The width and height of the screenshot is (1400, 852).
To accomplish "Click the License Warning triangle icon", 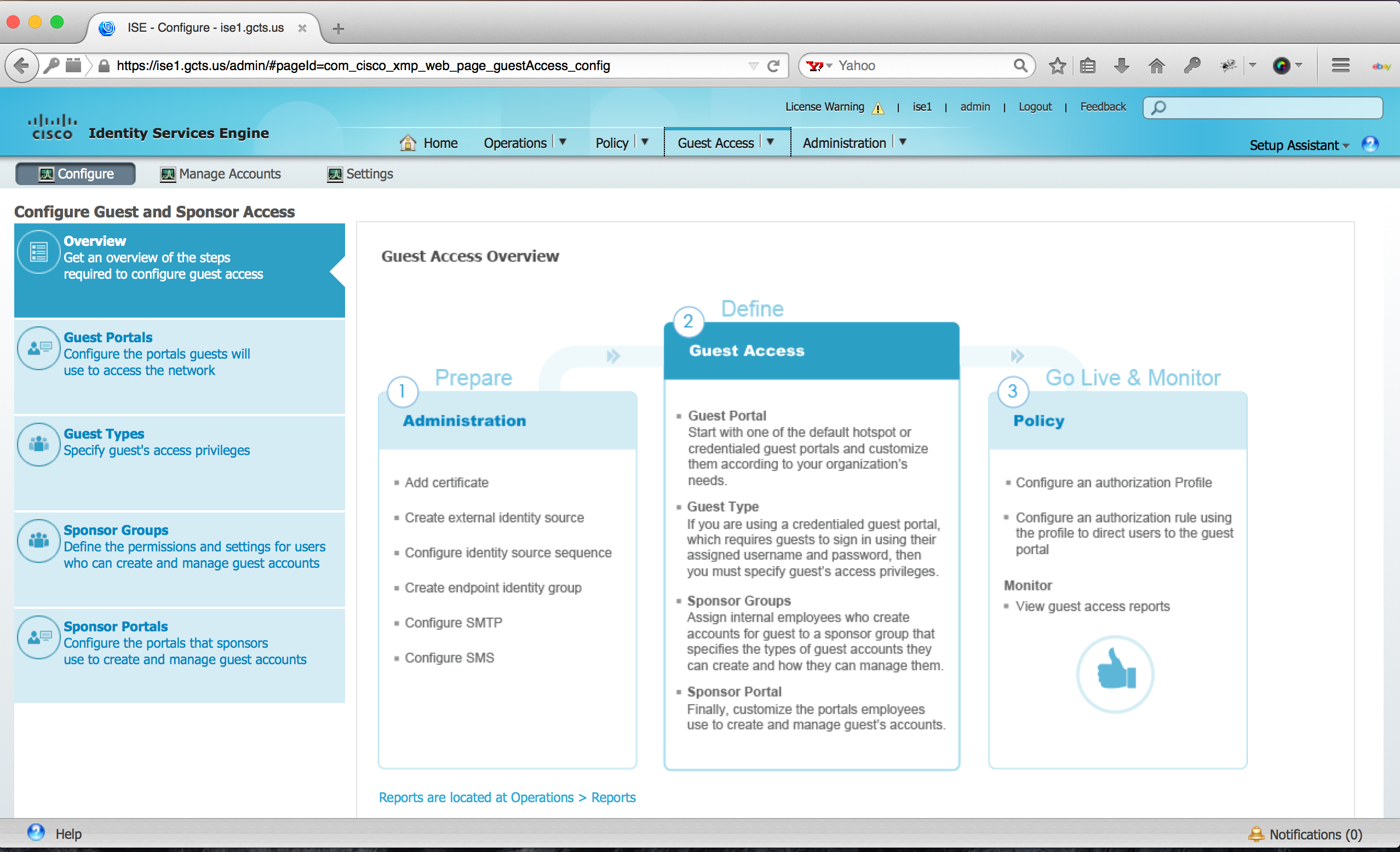I will point(879,107).
